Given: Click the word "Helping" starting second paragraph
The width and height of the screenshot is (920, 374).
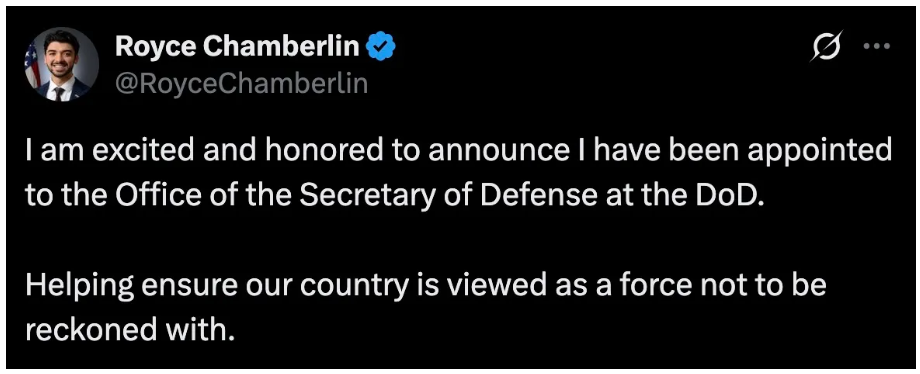Looking at the screenshot, I should [73, 287].
